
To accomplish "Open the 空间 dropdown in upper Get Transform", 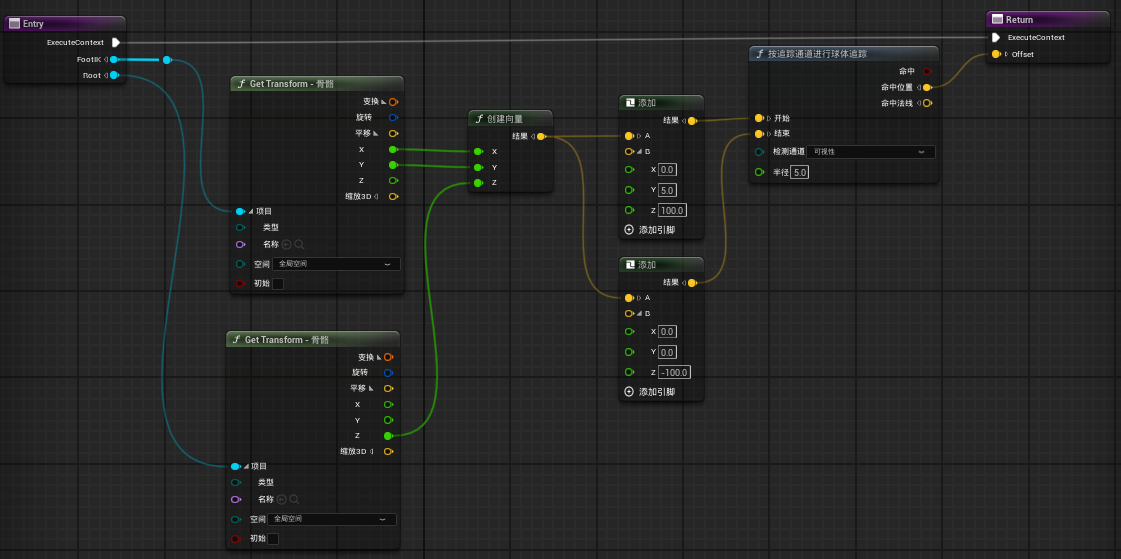I will [337, 264].
